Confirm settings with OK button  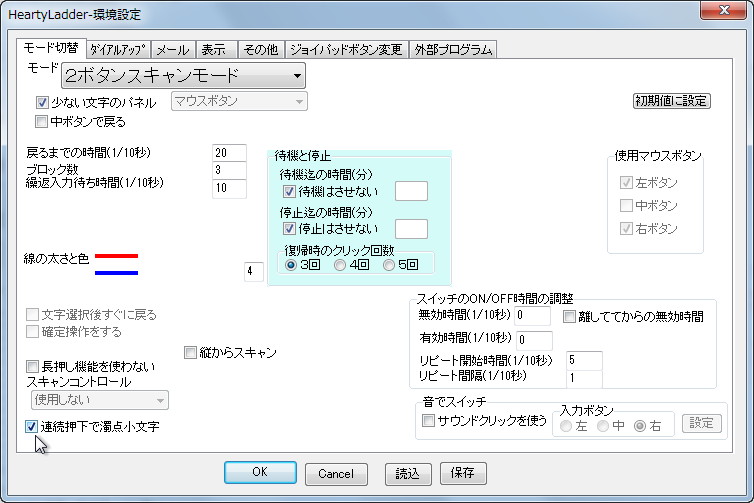(260, 472)
